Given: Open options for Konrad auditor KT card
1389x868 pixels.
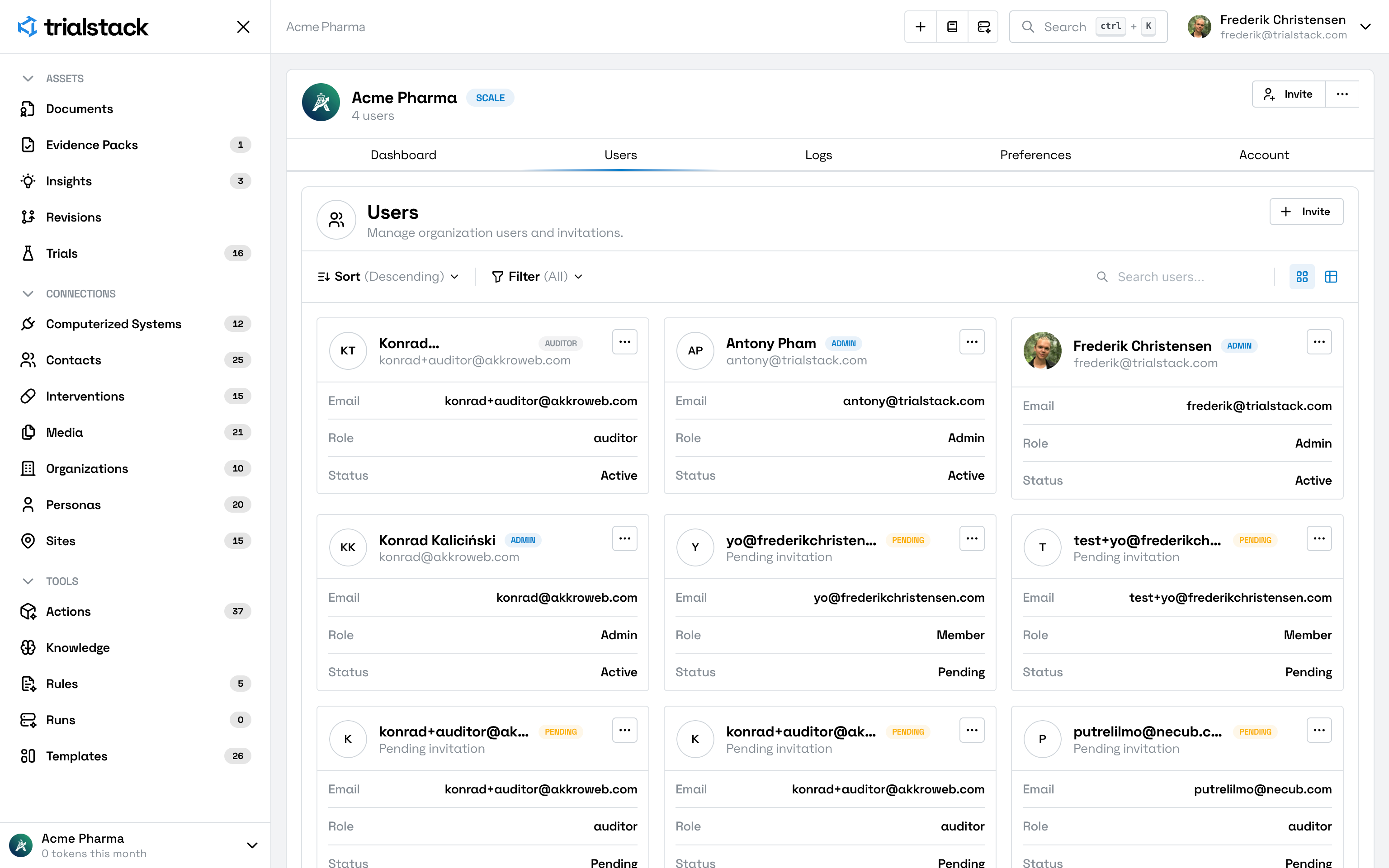Looking at the screenshot, I should (624, 342).
